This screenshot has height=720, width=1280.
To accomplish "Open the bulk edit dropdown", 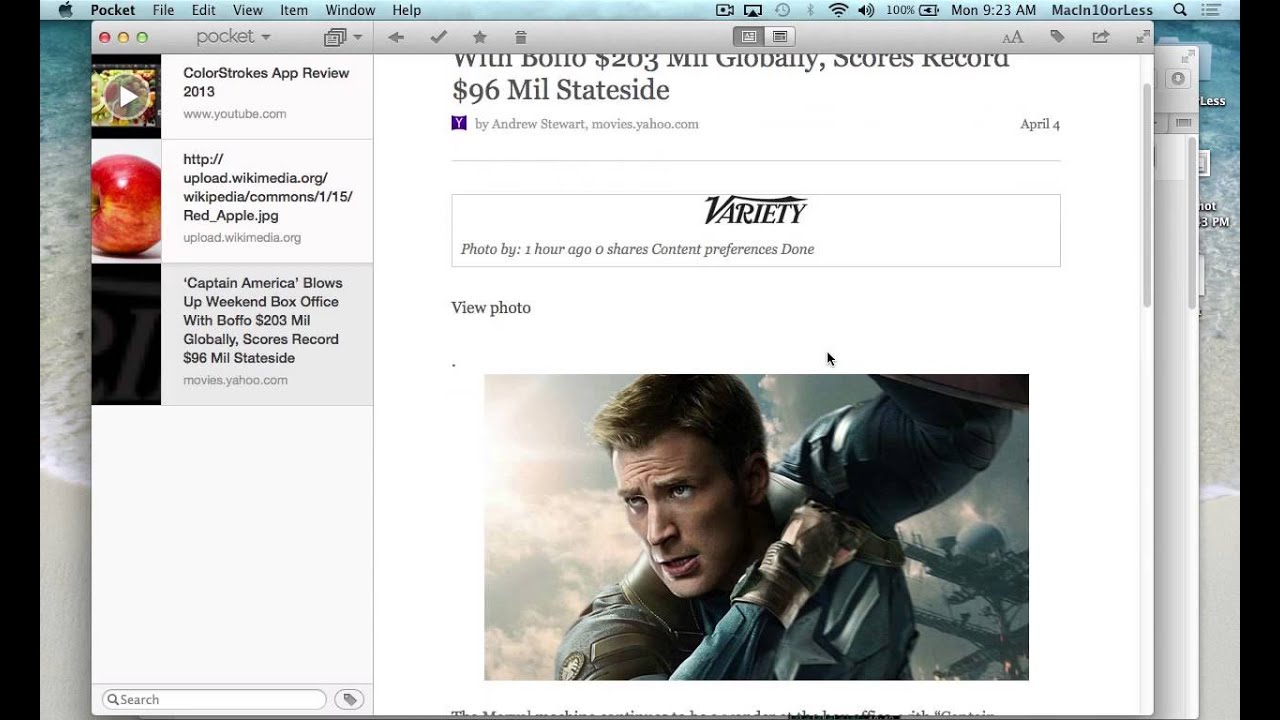I will [x=343, y=37].
